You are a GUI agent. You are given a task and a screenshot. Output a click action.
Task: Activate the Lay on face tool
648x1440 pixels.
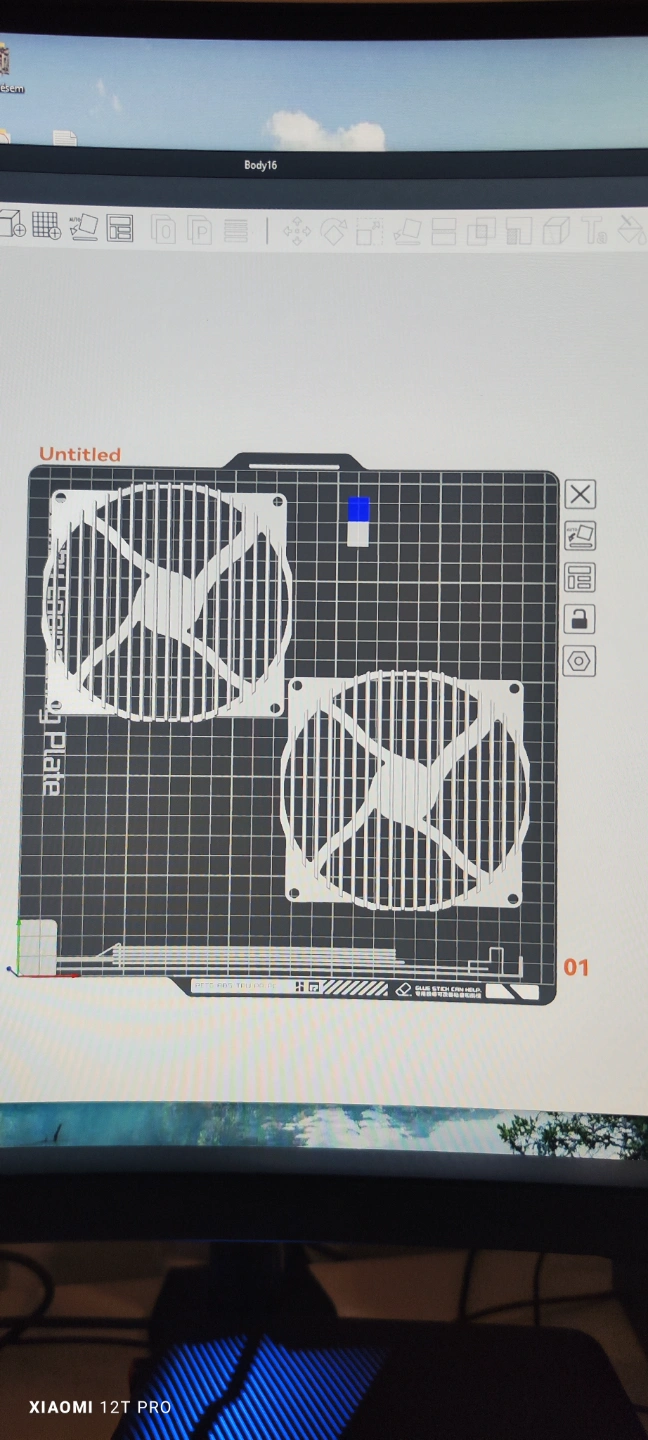406,232
